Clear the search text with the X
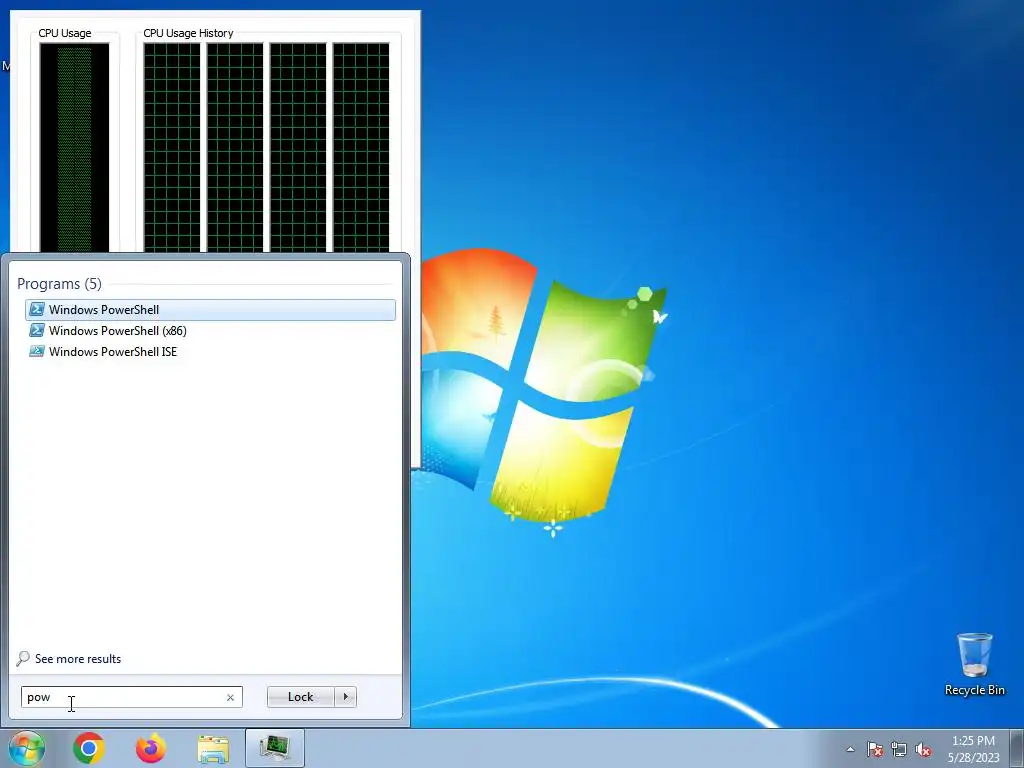This screenshot has height=768, width=1024. (x=230, y=697)
